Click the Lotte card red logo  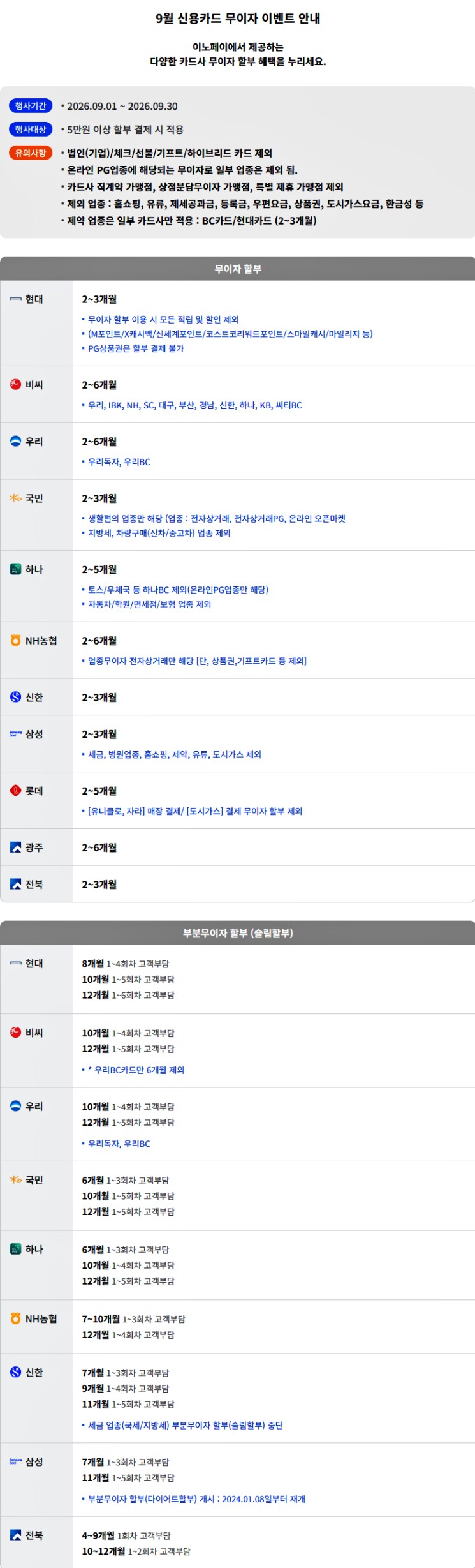(x=16, y=790)
